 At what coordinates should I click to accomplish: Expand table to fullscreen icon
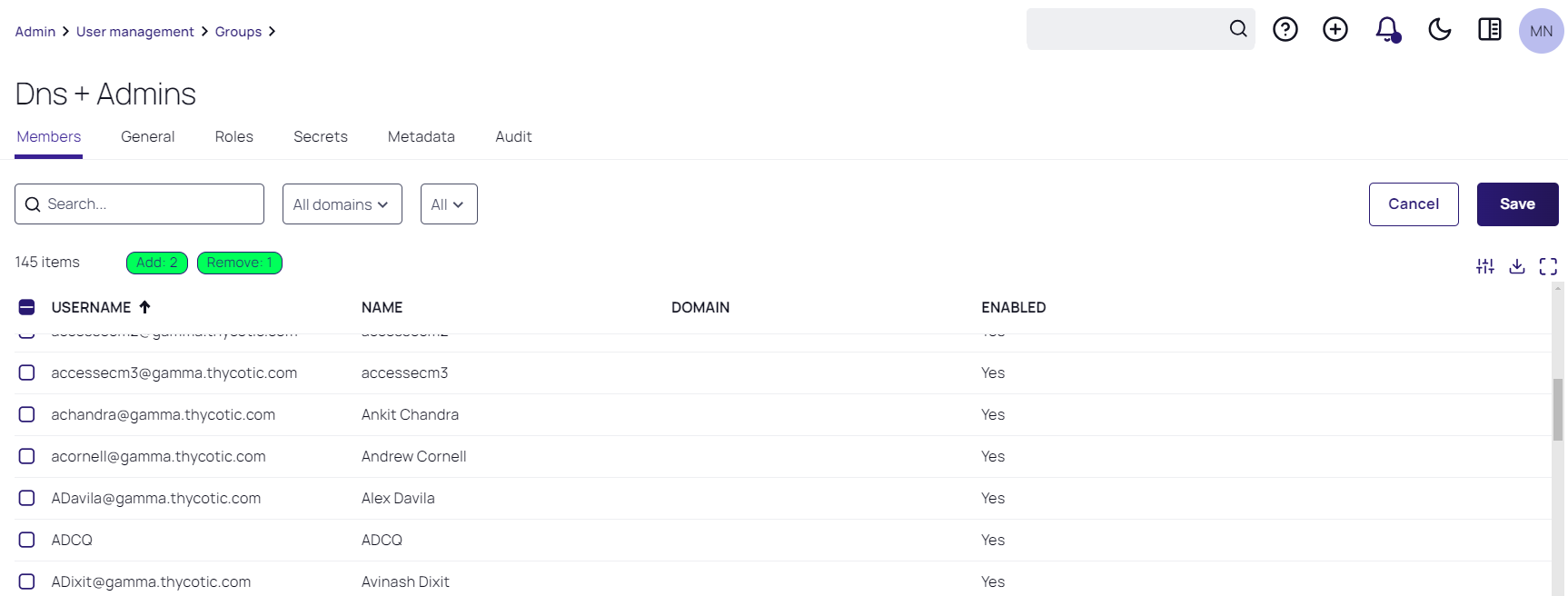[x=1548, y=266]
